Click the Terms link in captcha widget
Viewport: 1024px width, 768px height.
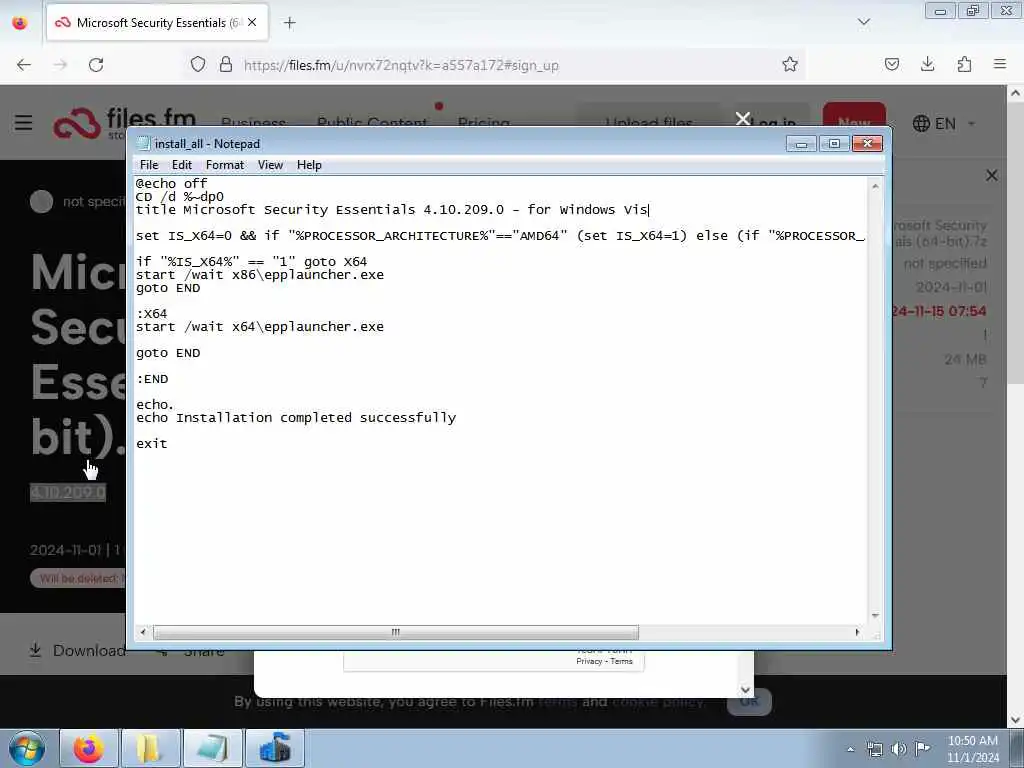622,662
